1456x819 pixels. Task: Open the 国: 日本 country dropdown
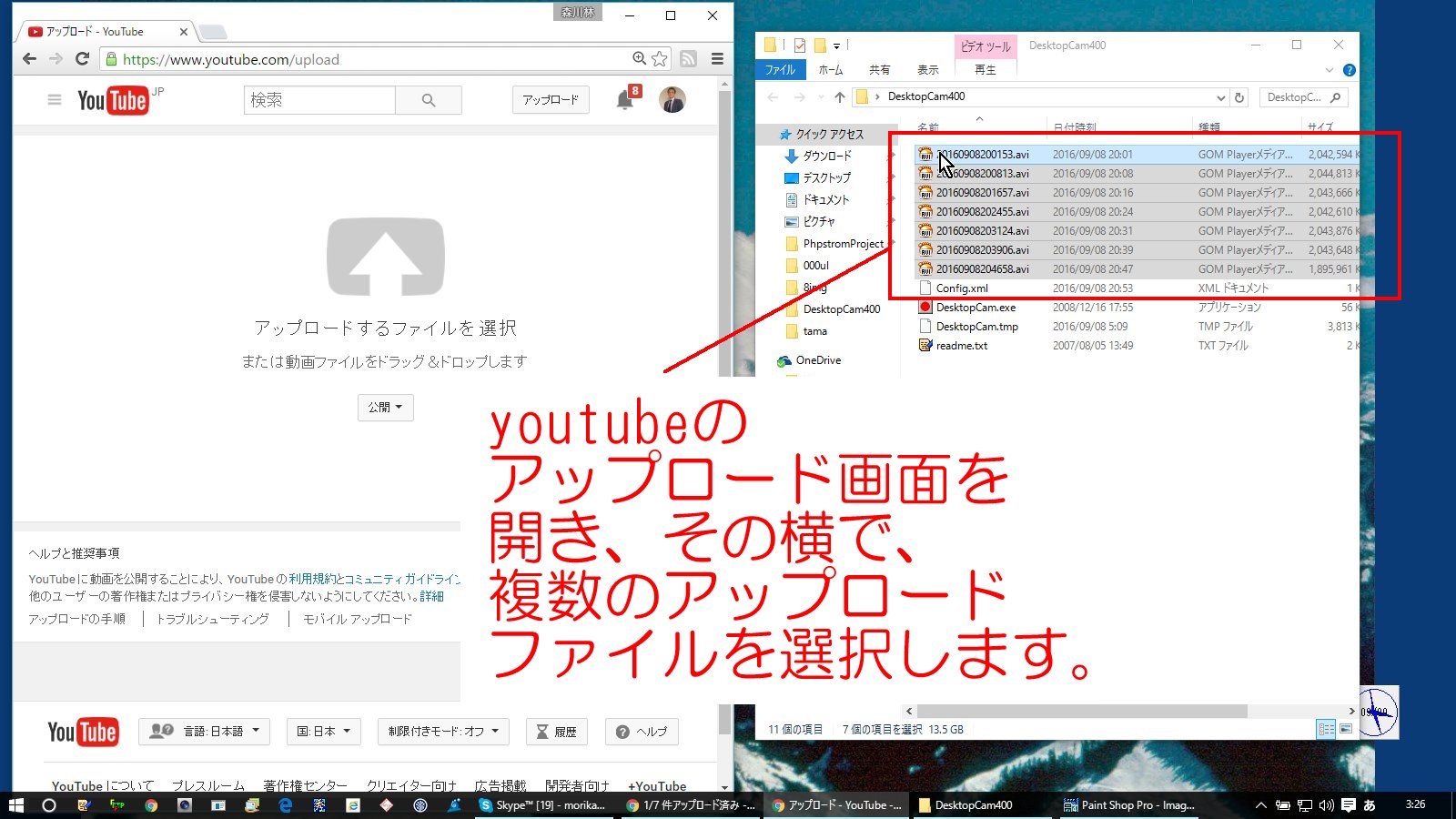pos(324,732)
